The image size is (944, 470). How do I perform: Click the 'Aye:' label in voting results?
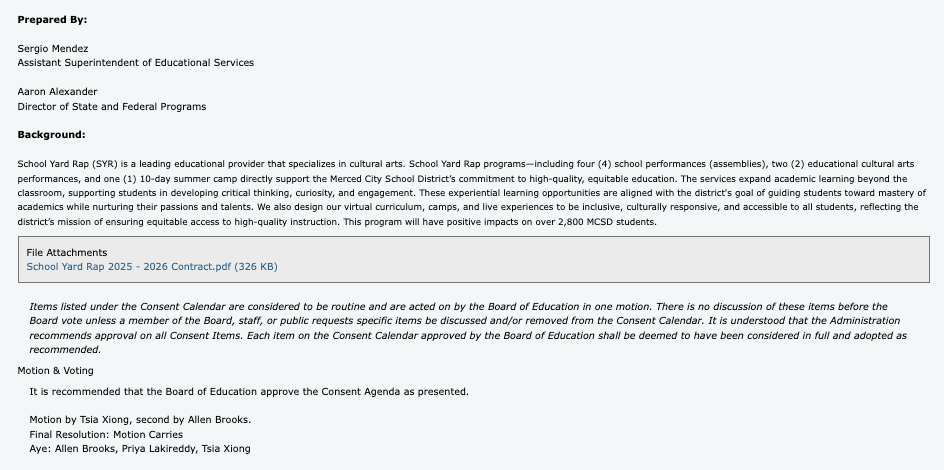(40, 449)
